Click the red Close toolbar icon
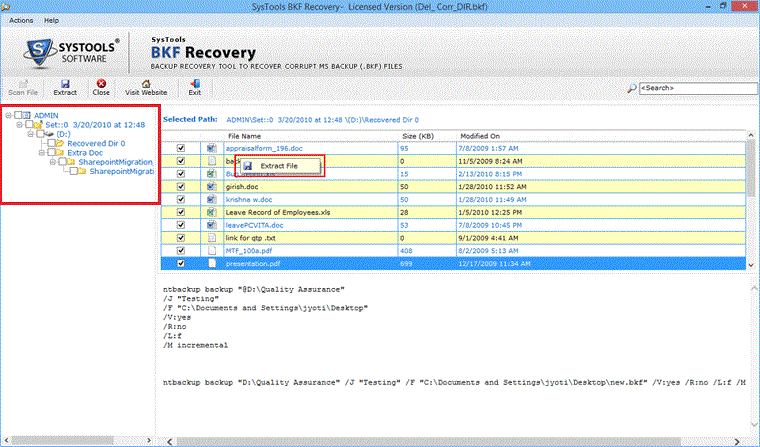 click(x=101, y=84)
